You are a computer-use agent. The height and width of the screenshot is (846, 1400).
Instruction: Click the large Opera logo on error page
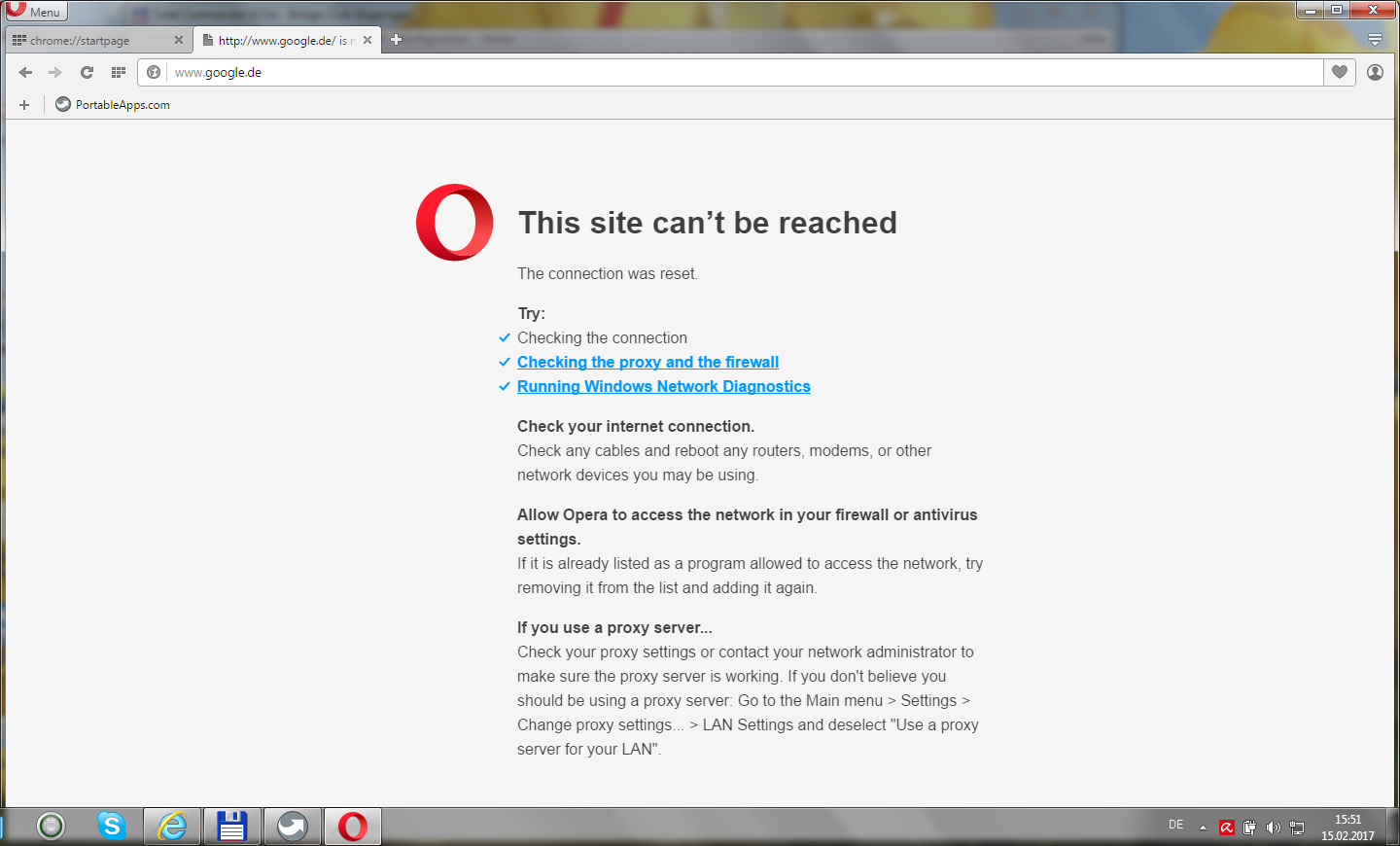[x=455, y=223]
